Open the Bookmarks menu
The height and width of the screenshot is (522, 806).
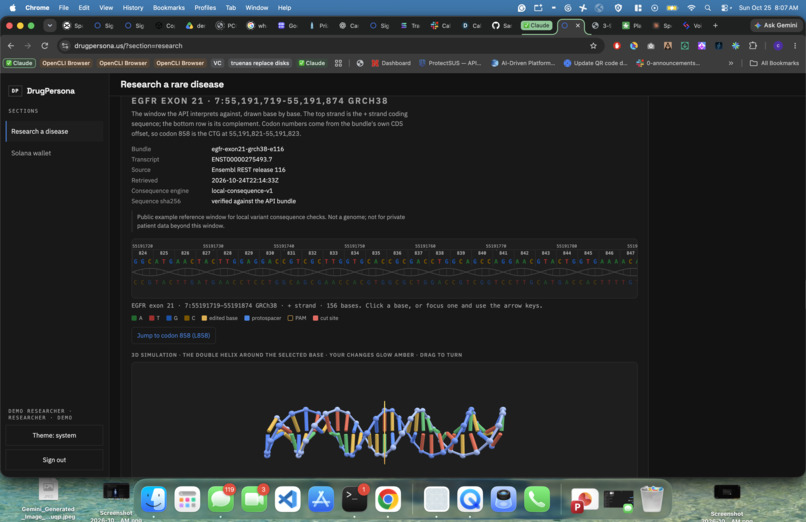(169, 8)
